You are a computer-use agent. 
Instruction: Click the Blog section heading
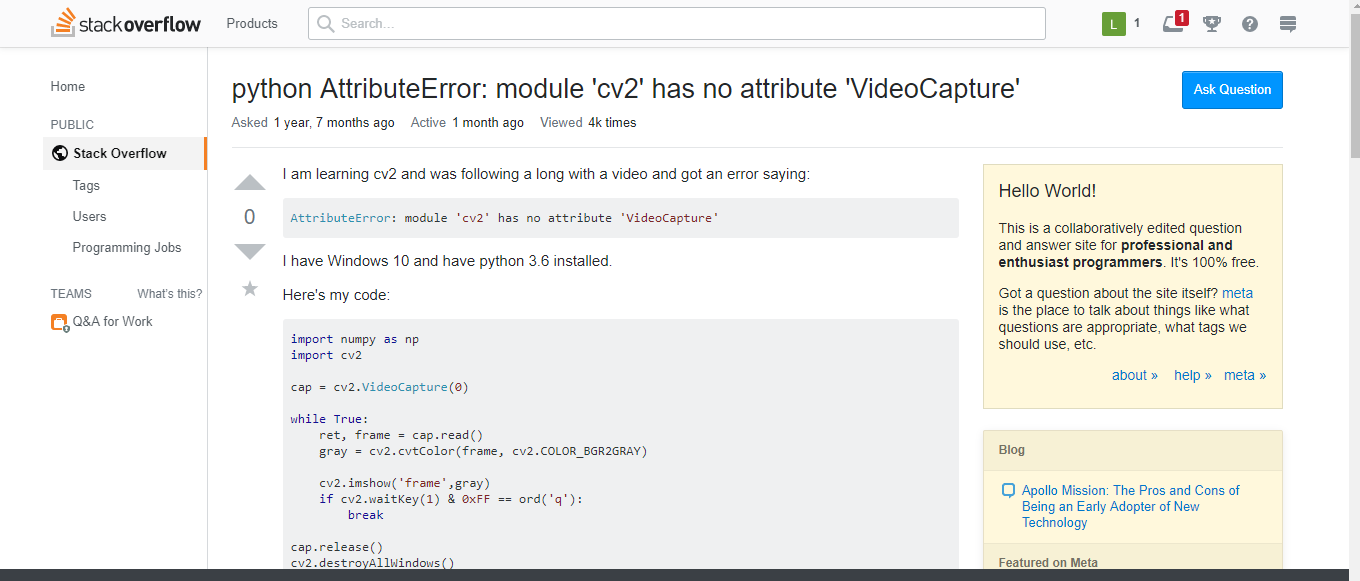(1012, 450)
